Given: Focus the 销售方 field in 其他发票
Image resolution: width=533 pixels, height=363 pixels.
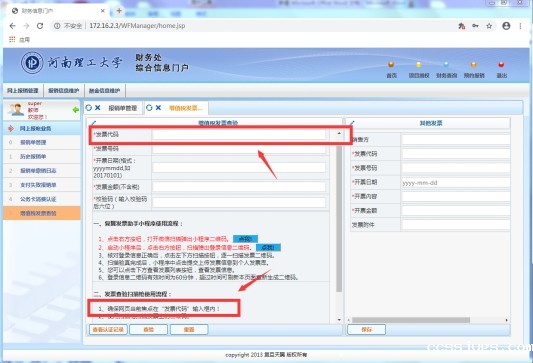Looking at the screenshot, I should 456,140.
